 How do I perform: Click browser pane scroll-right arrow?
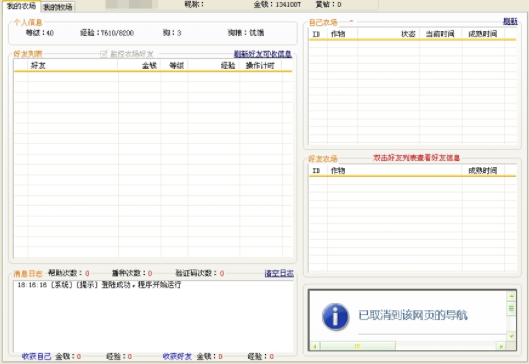point(501,346)
